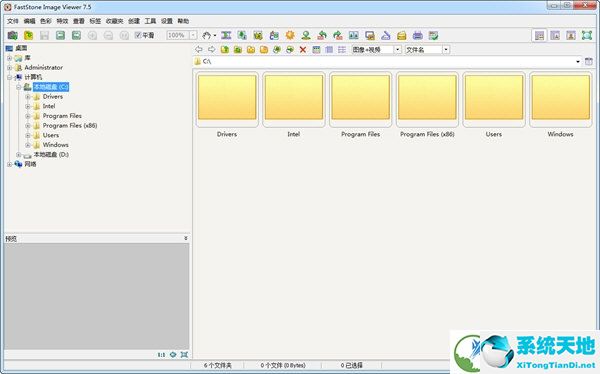The image size is (600, 374).
Task: Click the back arrow in browser toolbar
Action: click(x=199, y=49)
